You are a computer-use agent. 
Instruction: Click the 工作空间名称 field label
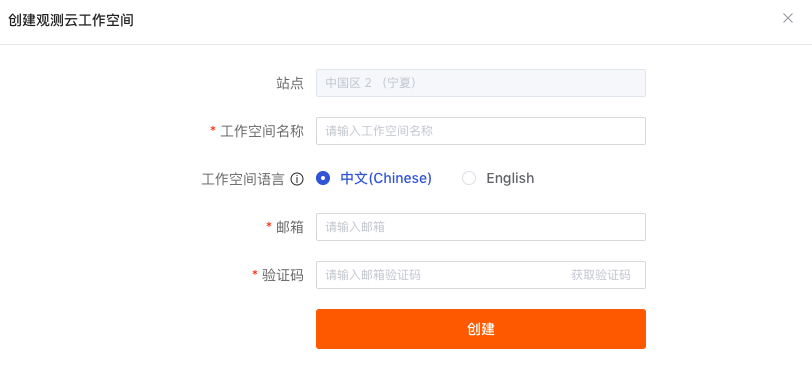pos(262,131)
